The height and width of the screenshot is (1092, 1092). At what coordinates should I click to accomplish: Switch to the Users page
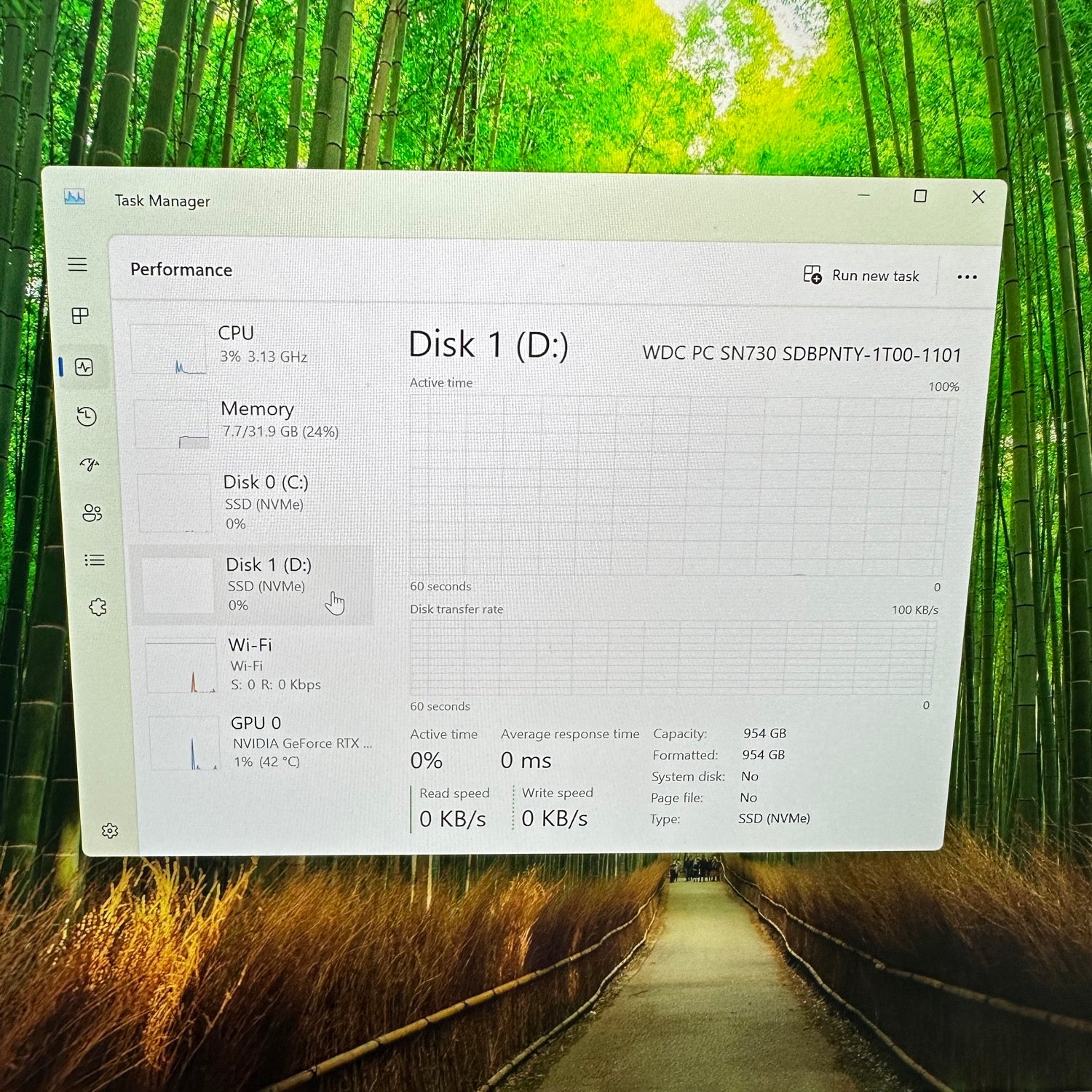point(92,513)
